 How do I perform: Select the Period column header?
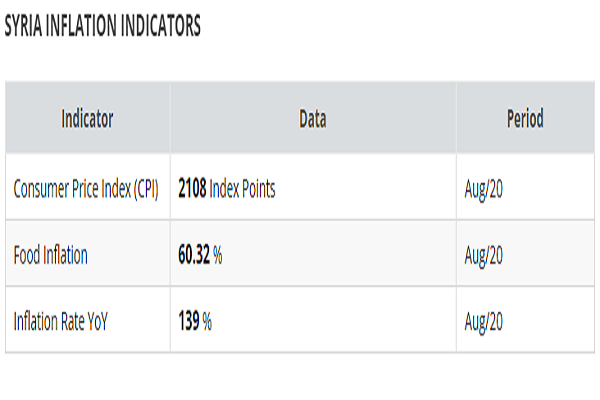525,119
